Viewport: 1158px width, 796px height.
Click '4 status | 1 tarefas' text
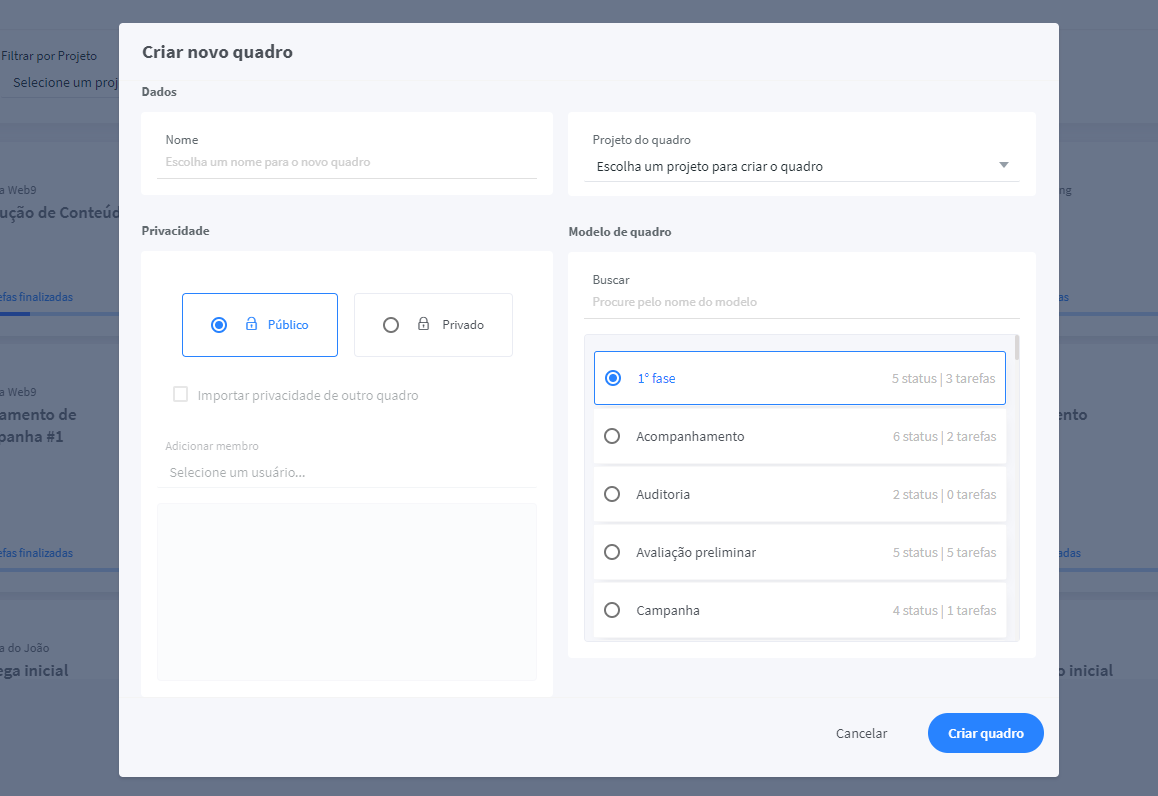[945, 610]
